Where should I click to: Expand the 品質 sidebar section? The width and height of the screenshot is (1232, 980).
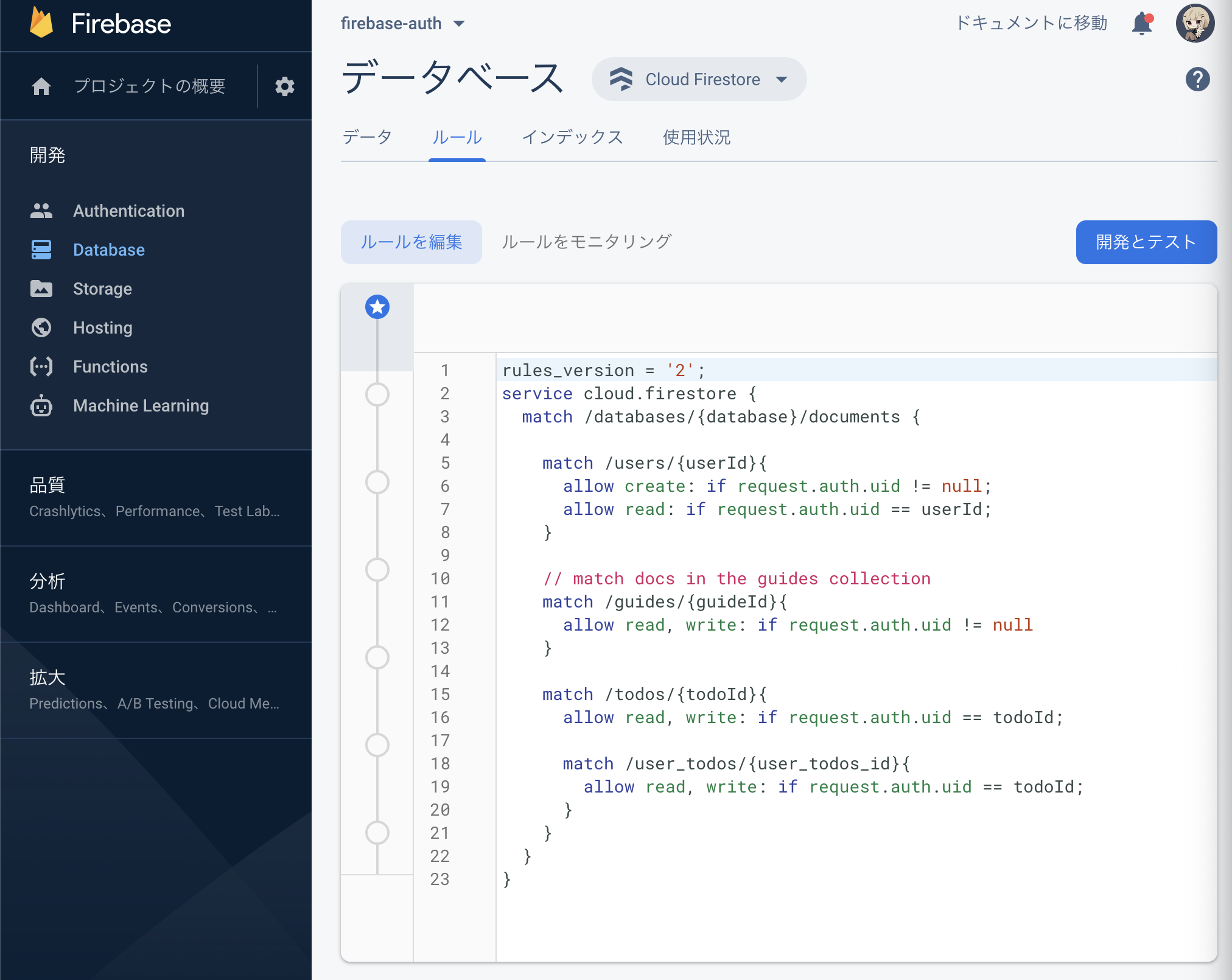tap(156, 497)
